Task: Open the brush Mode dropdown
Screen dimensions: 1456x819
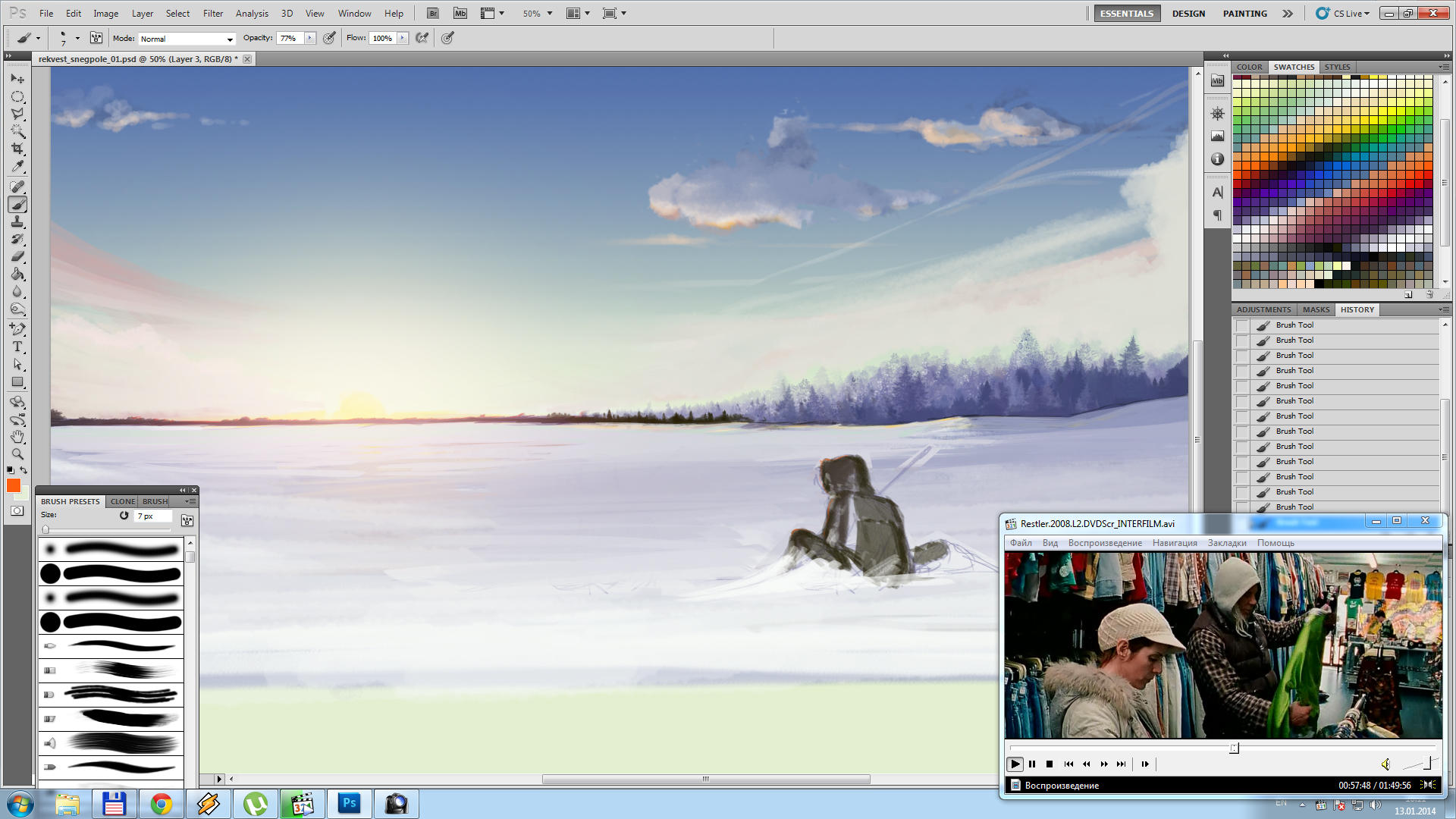Action: (187, 39)
